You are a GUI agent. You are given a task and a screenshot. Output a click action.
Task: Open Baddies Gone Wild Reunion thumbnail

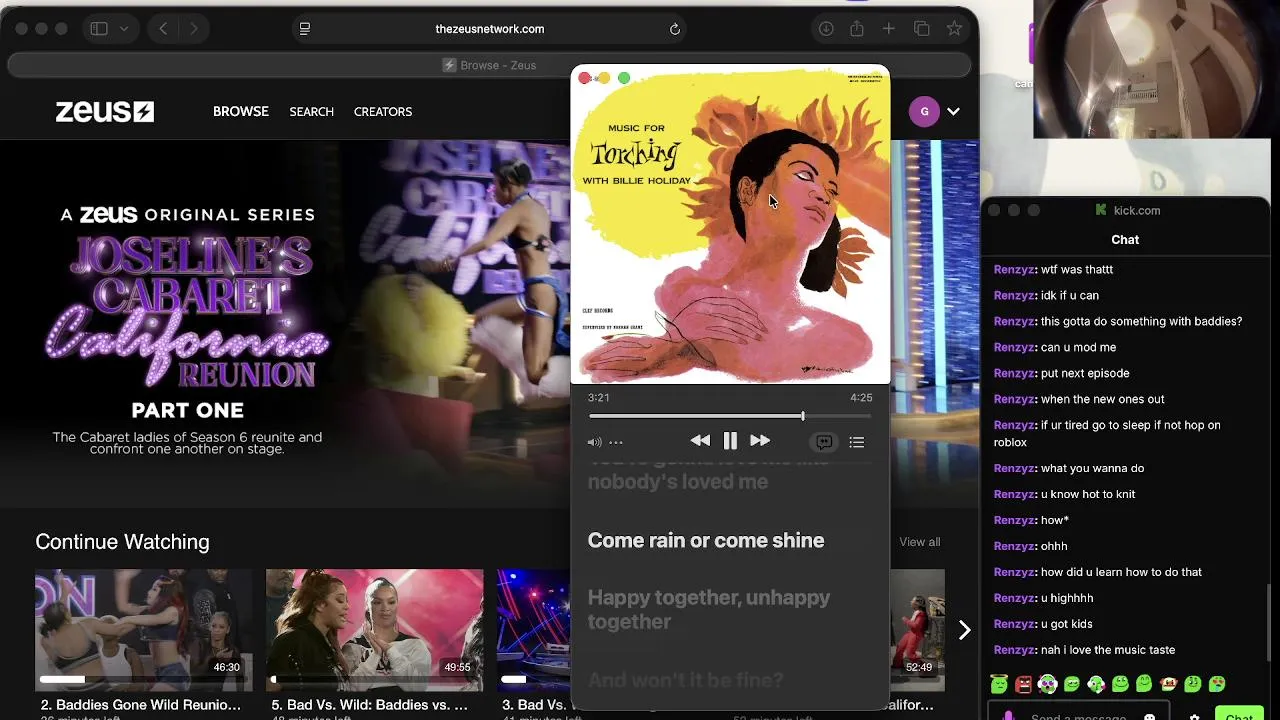(x=144, y=630)
